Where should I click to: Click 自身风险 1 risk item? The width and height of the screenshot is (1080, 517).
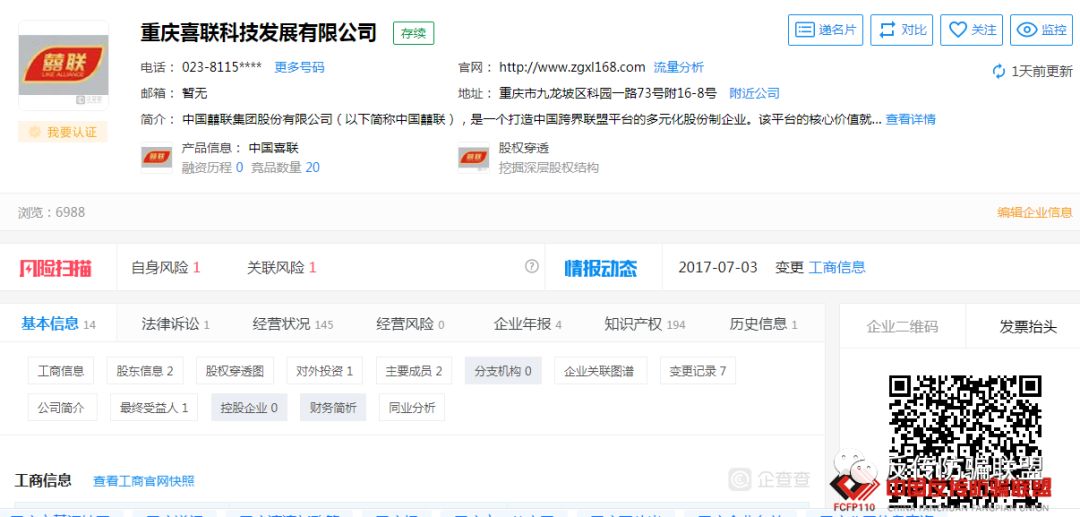coord(165,267)
